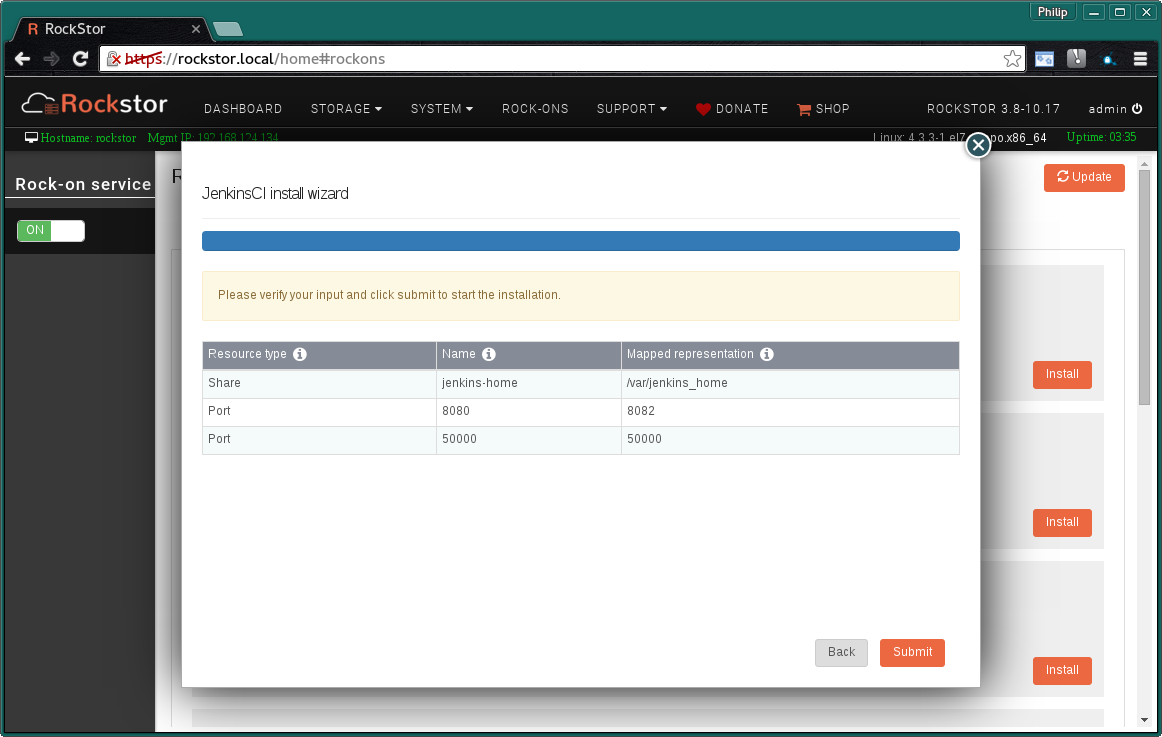1162x737 pixels.
Task: Click the 8082 mapped port cell
Action: pyautogui.click(x=790, y=412)
